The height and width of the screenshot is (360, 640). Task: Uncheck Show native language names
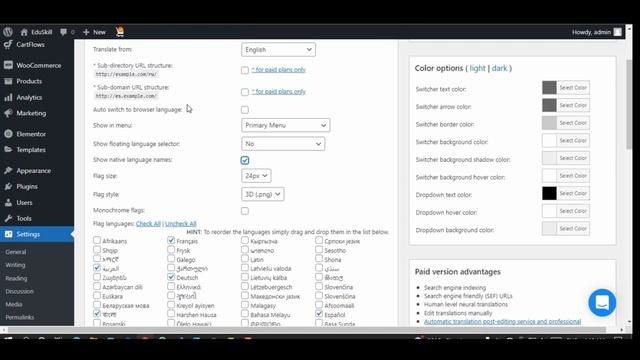pyautogui.click(x=245, y=160)
